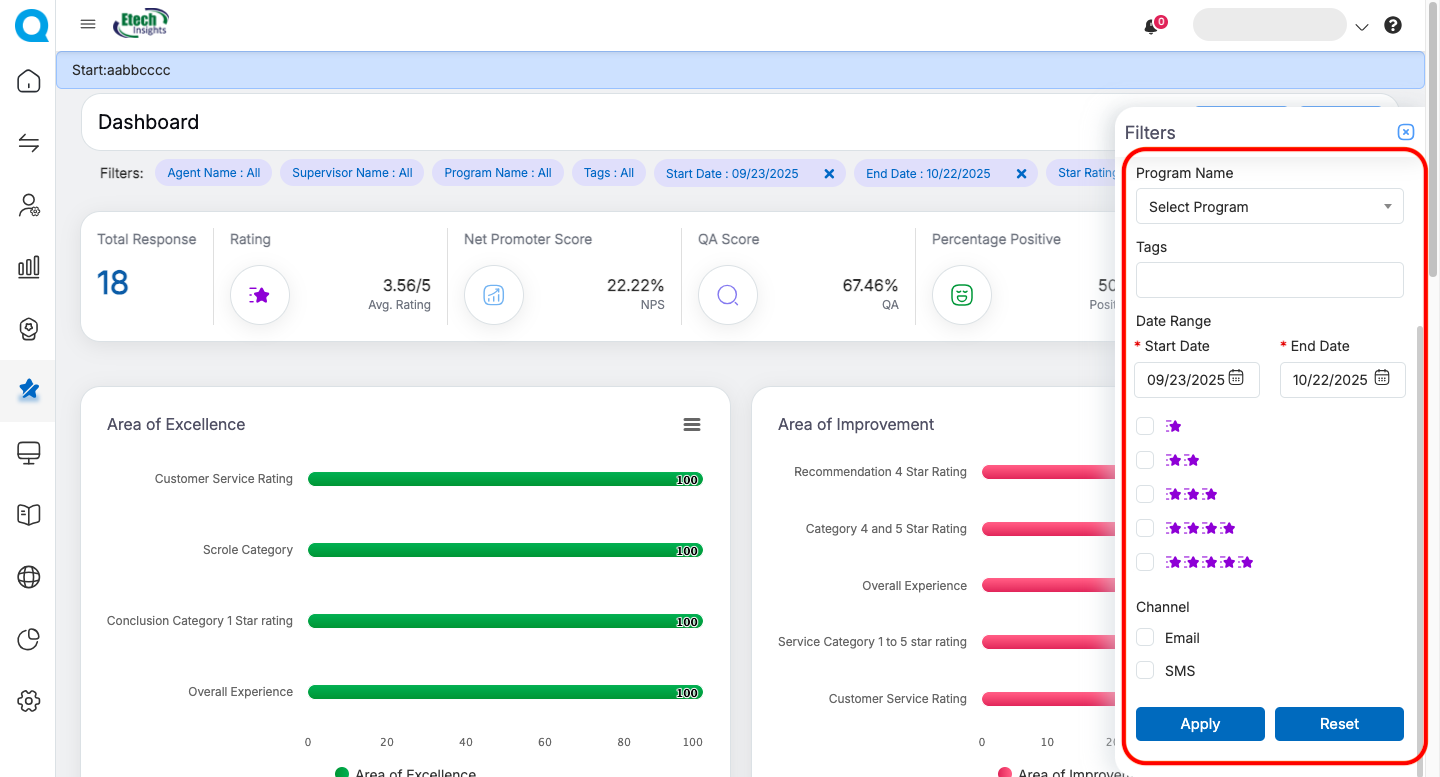Enable the Email channel checkbox
Screen dimensions: 1440x777
1145,637
